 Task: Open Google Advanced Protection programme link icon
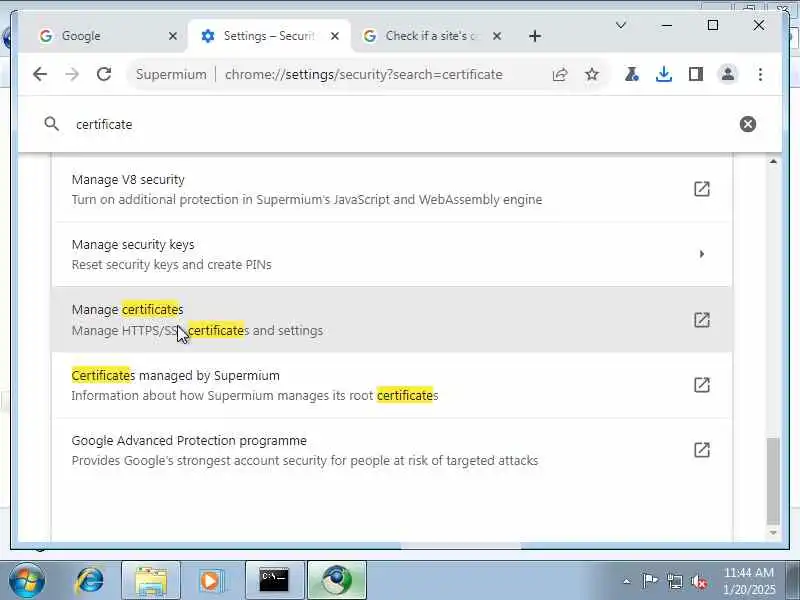(x=702, y=449)
